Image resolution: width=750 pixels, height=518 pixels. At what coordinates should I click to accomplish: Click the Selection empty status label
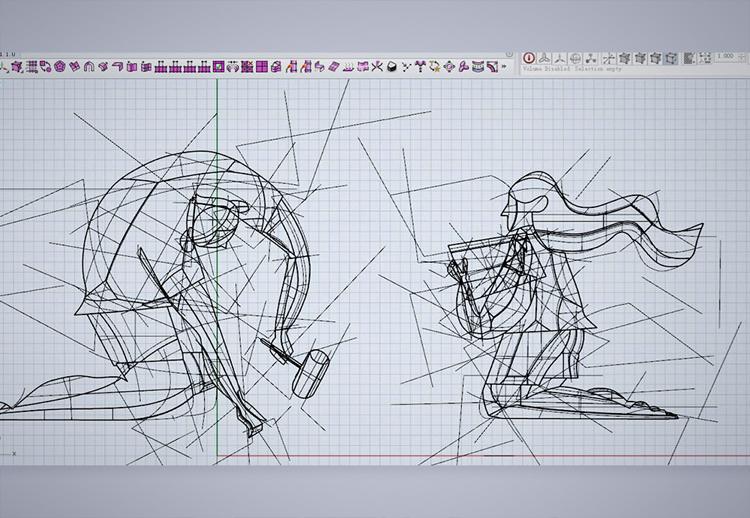click(598, 69)
